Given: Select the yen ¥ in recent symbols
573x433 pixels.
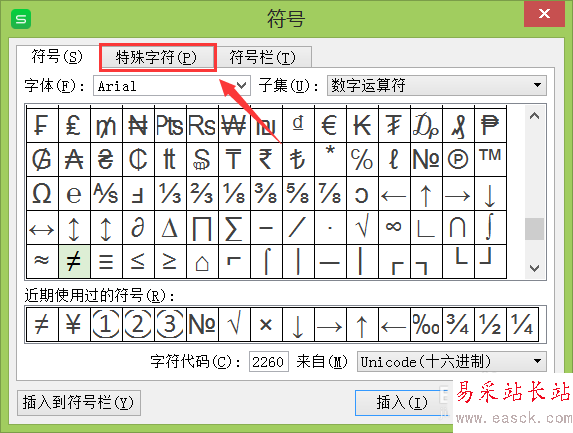Looking at the screenshot, I should tap(74, 324).
